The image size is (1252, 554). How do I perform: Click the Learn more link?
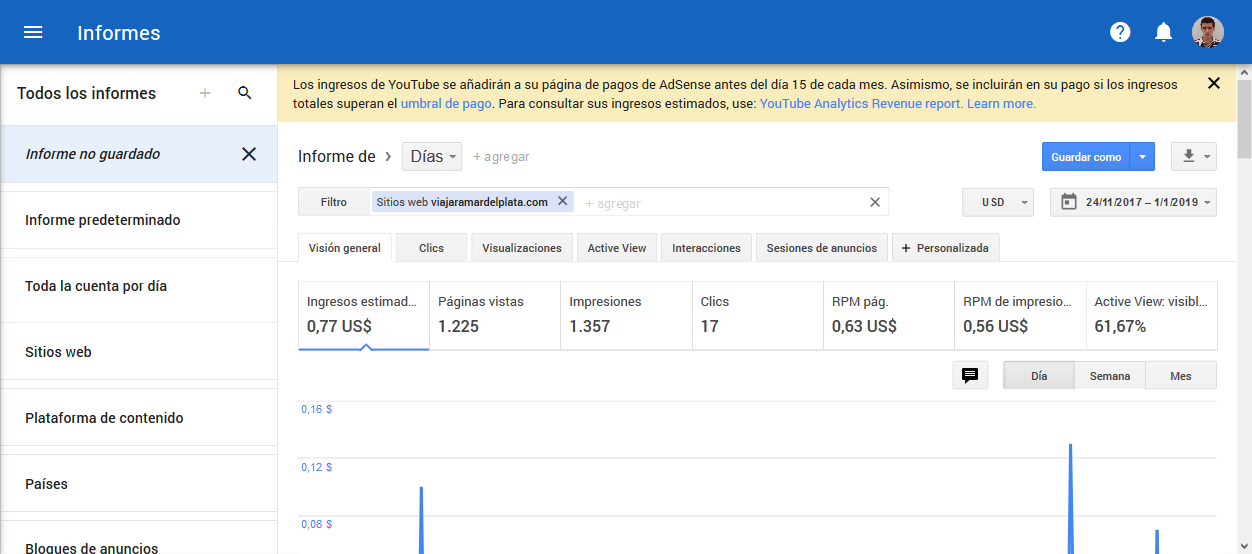pyautogui.click(x=1001, y=103)
